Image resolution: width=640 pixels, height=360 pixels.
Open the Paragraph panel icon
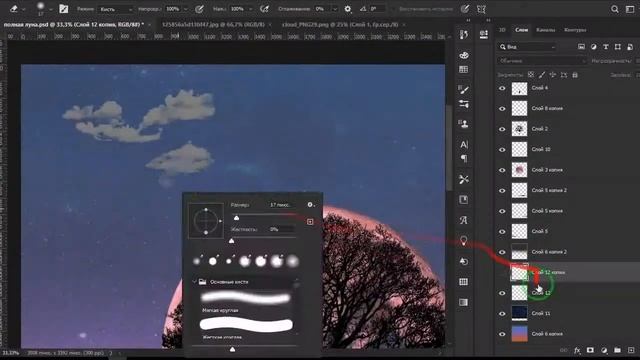click(x=464, y=158)
